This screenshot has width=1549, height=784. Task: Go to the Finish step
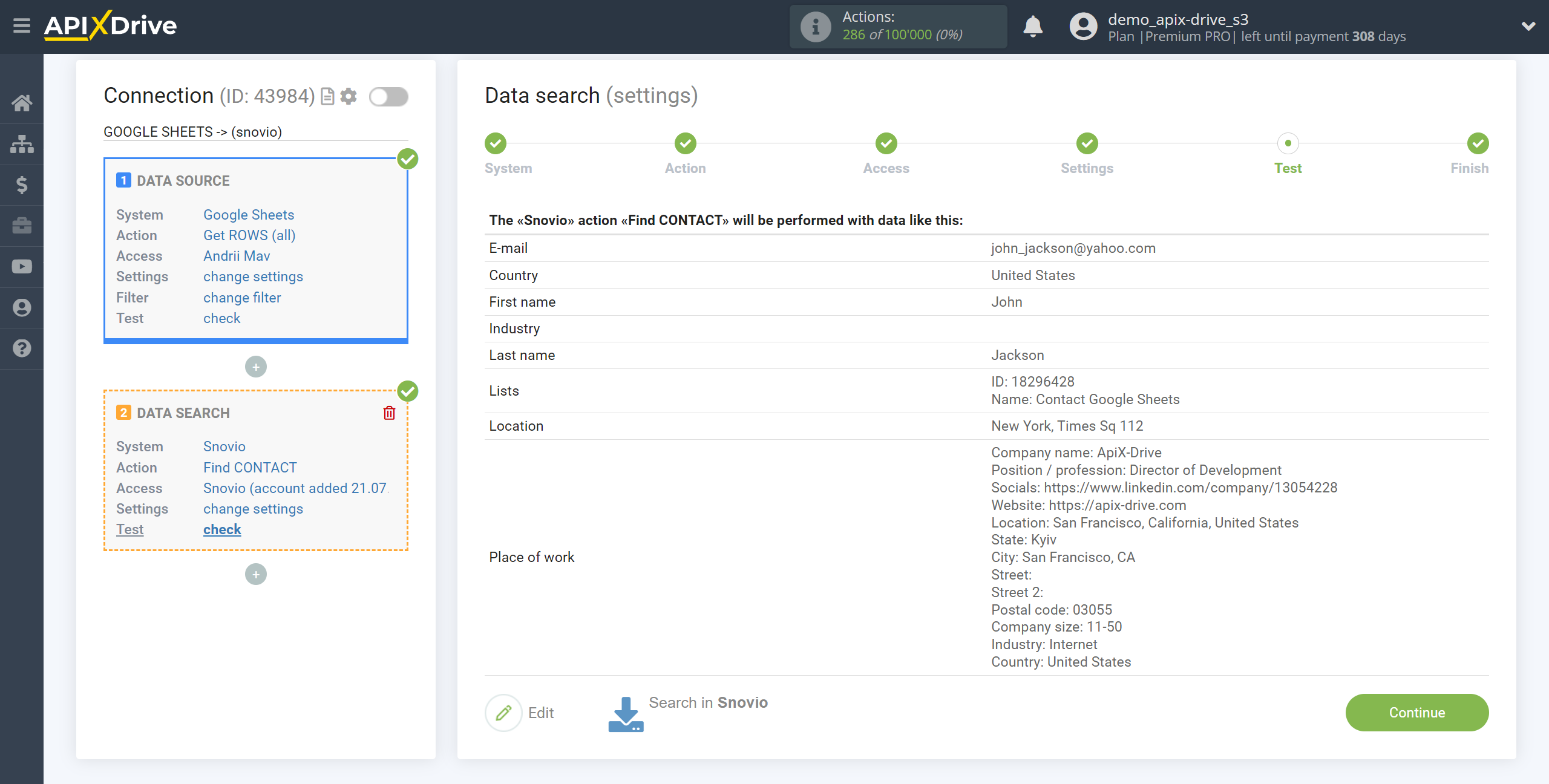(x=1478, y=144)
